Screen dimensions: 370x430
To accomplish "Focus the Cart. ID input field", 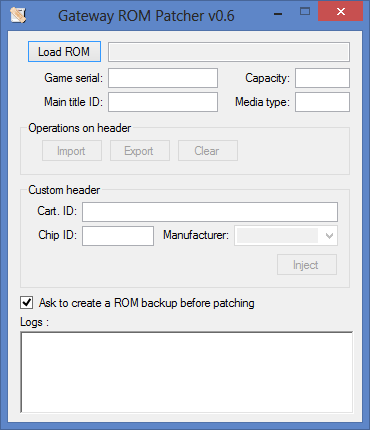I will pyautogui.click(x=210, y=212).
